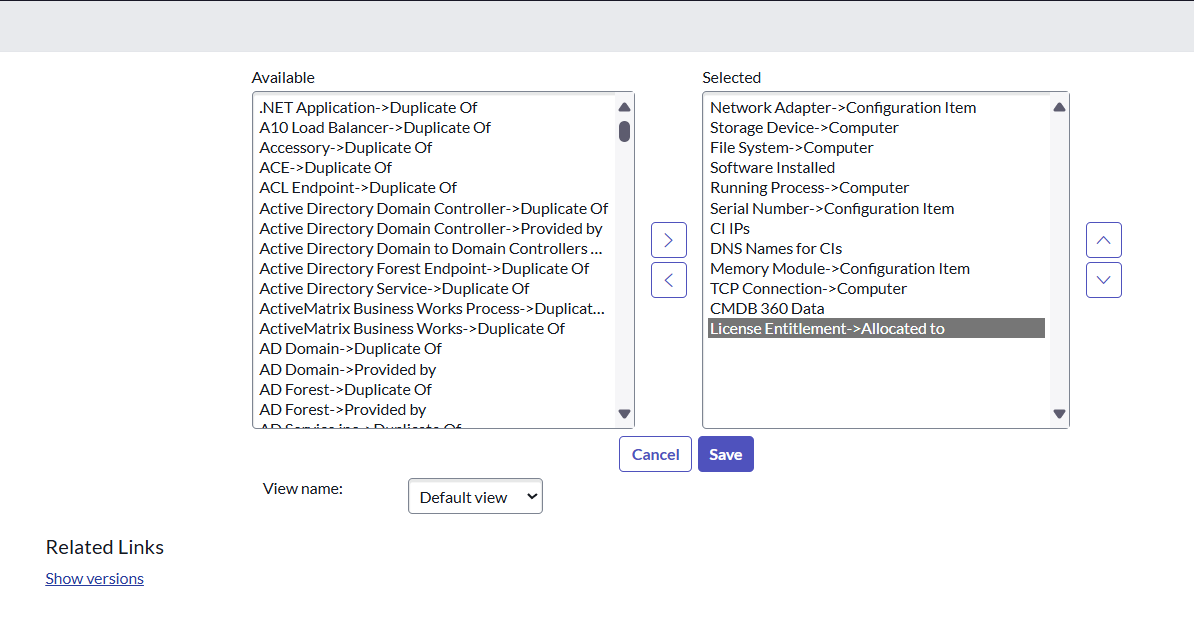This screenshot has height=636, width=1194.
Task: Open the View name dropdown
Action: [x=475, y=497]
